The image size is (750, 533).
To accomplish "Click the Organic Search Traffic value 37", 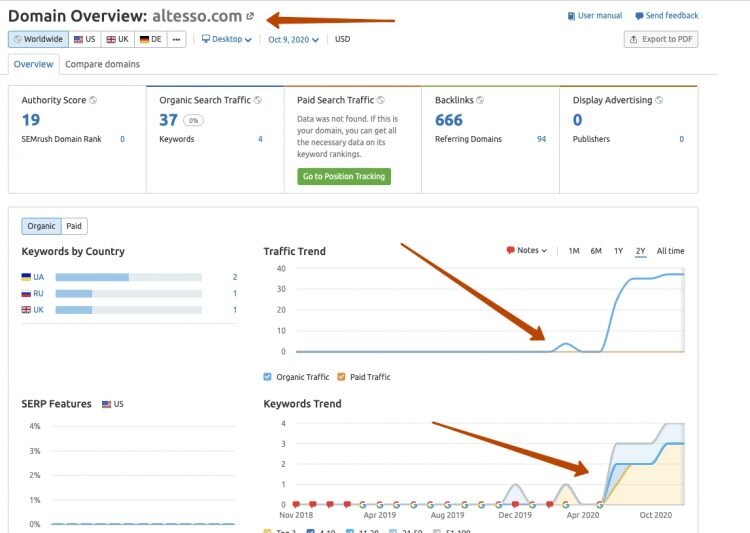I will coord(168,120).
